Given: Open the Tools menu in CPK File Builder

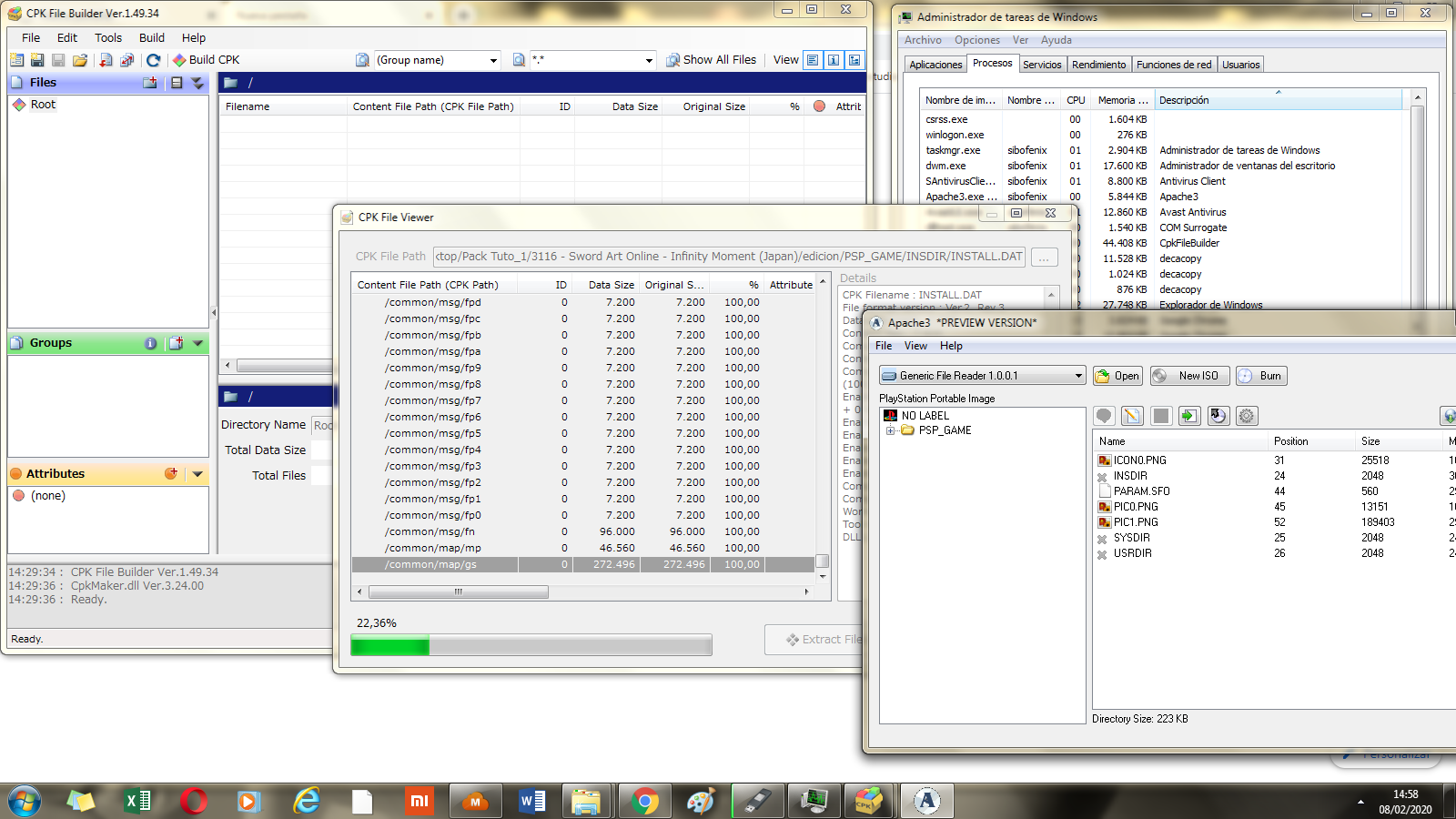Looking at the screenshot, I should tap(108, 38).
